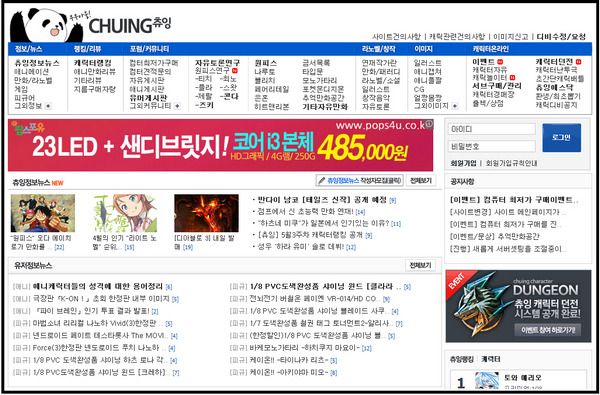
Task: Click the 이벤트 참여 하러가기 banner button
Action: [548, 330]
